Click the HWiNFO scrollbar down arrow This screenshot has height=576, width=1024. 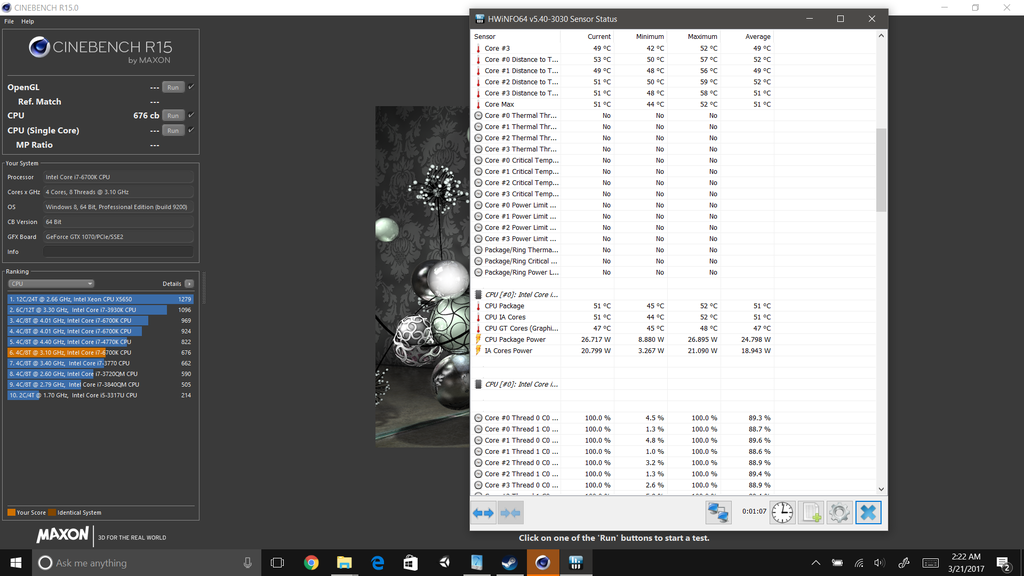point(881,488)
